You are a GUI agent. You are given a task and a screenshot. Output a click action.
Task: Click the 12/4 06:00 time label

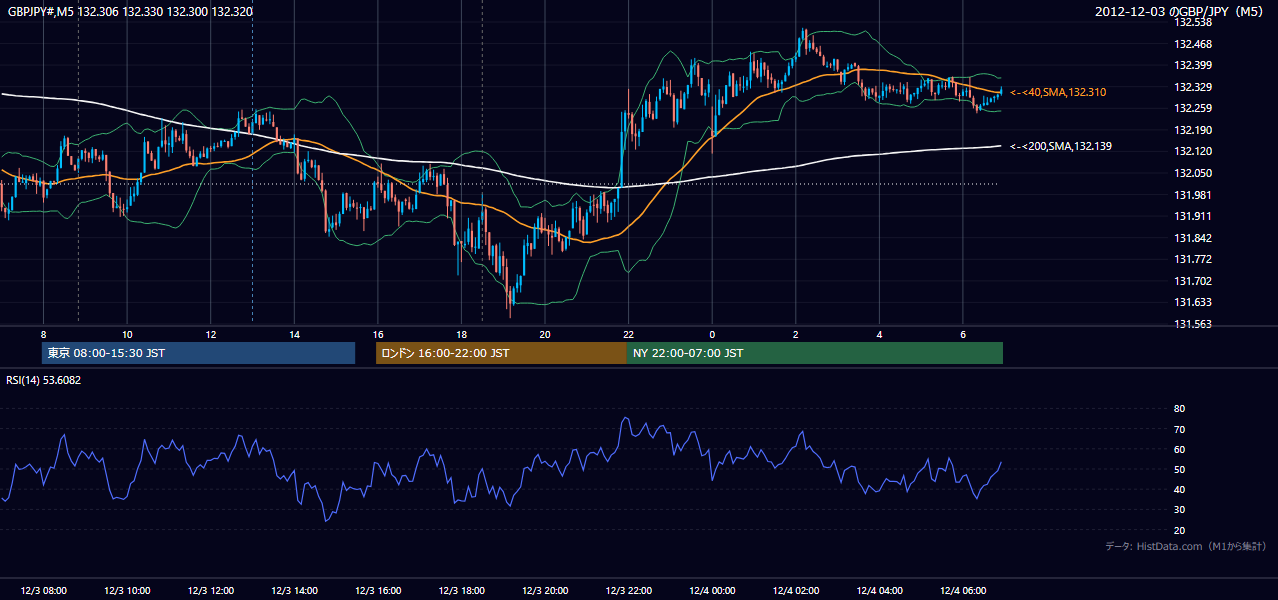point(963,590)
